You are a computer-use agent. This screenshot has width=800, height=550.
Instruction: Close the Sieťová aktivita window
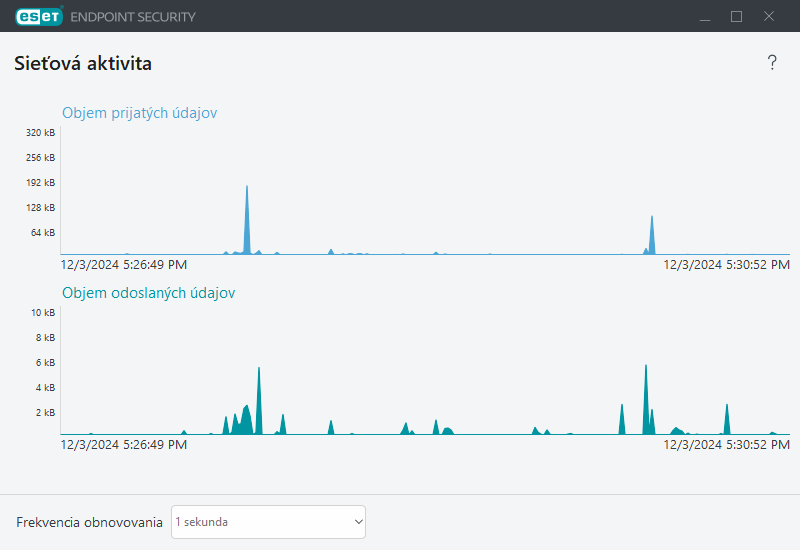tap(769, 16)
